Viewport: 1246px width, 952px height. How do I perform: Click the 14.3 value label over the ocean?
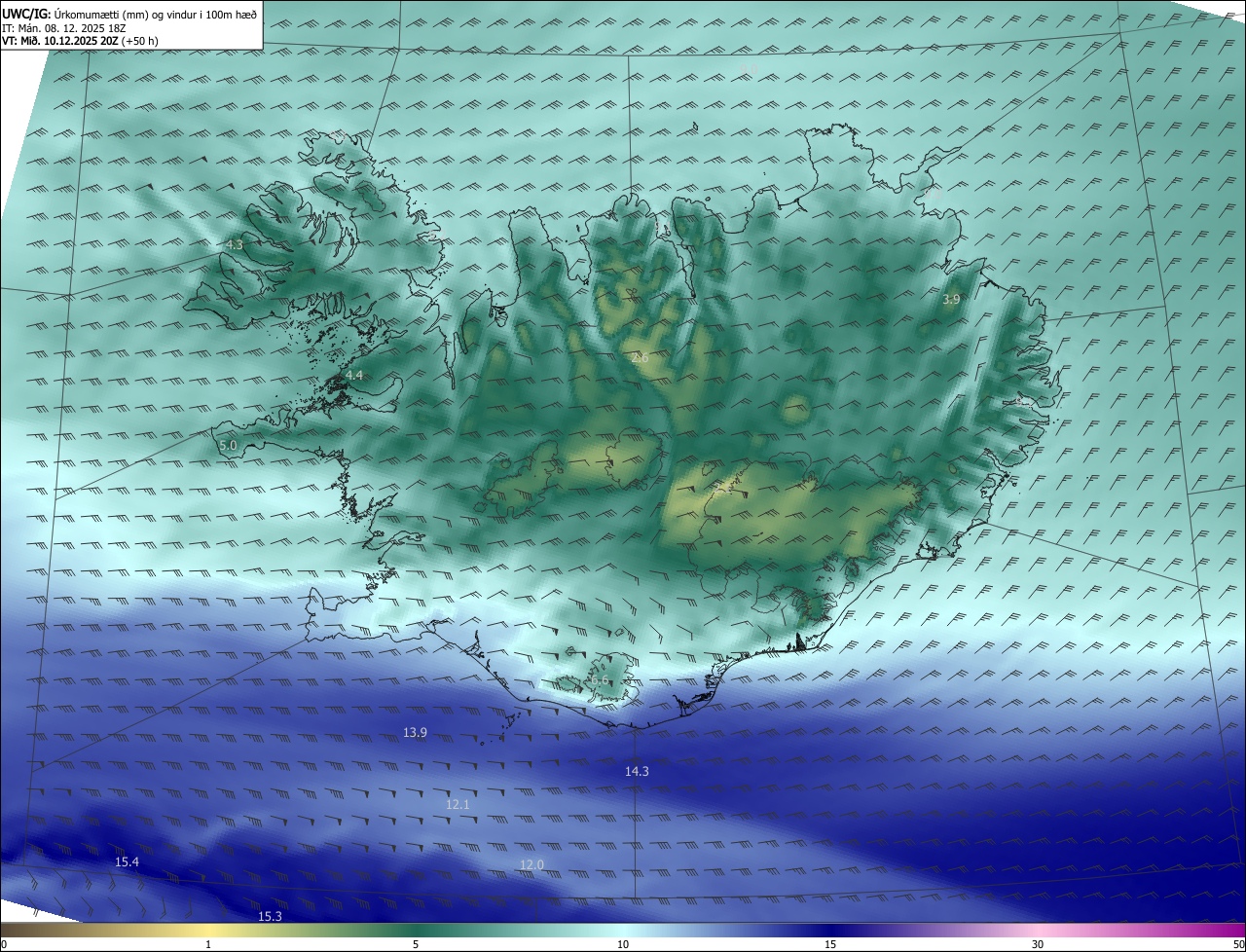click(x=637, y=771)
